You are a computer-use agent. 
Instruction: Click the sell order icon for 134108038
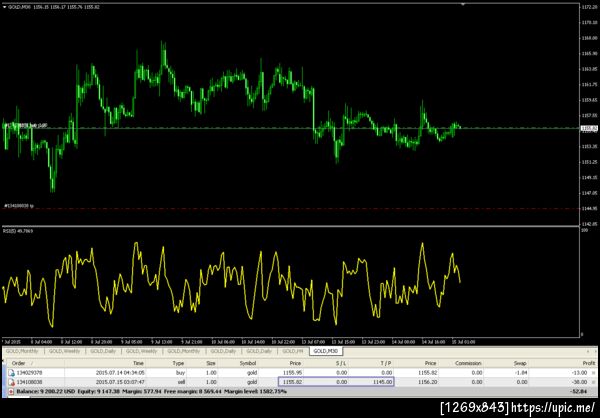[x=11, y=382]
